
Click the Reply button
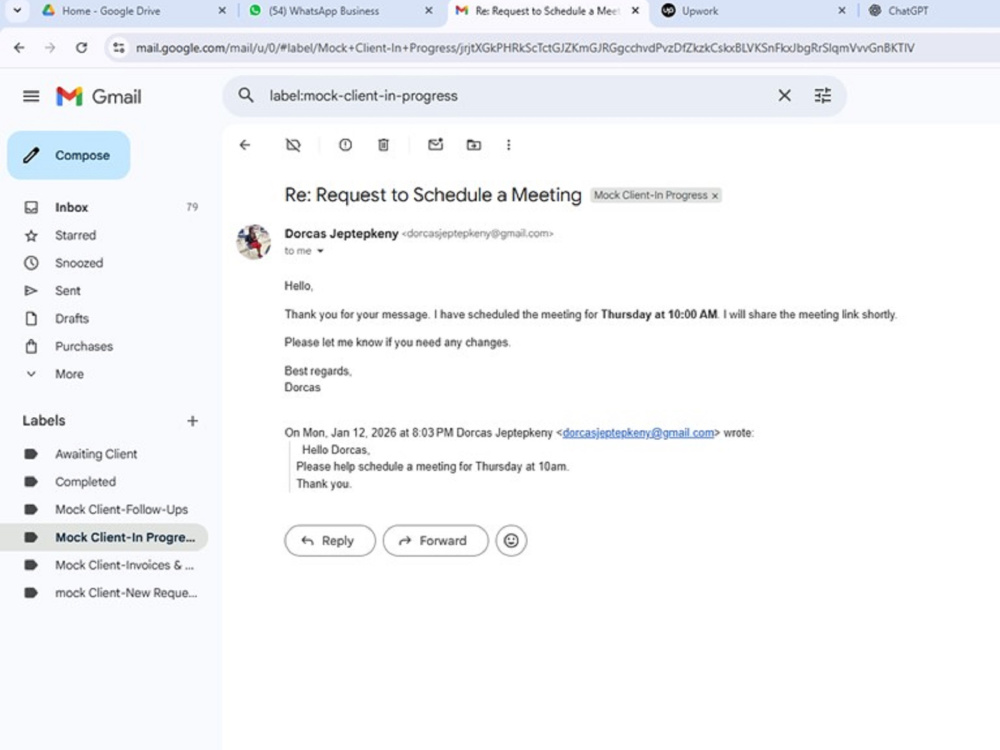pyautogui.click(x=330, y=541)
